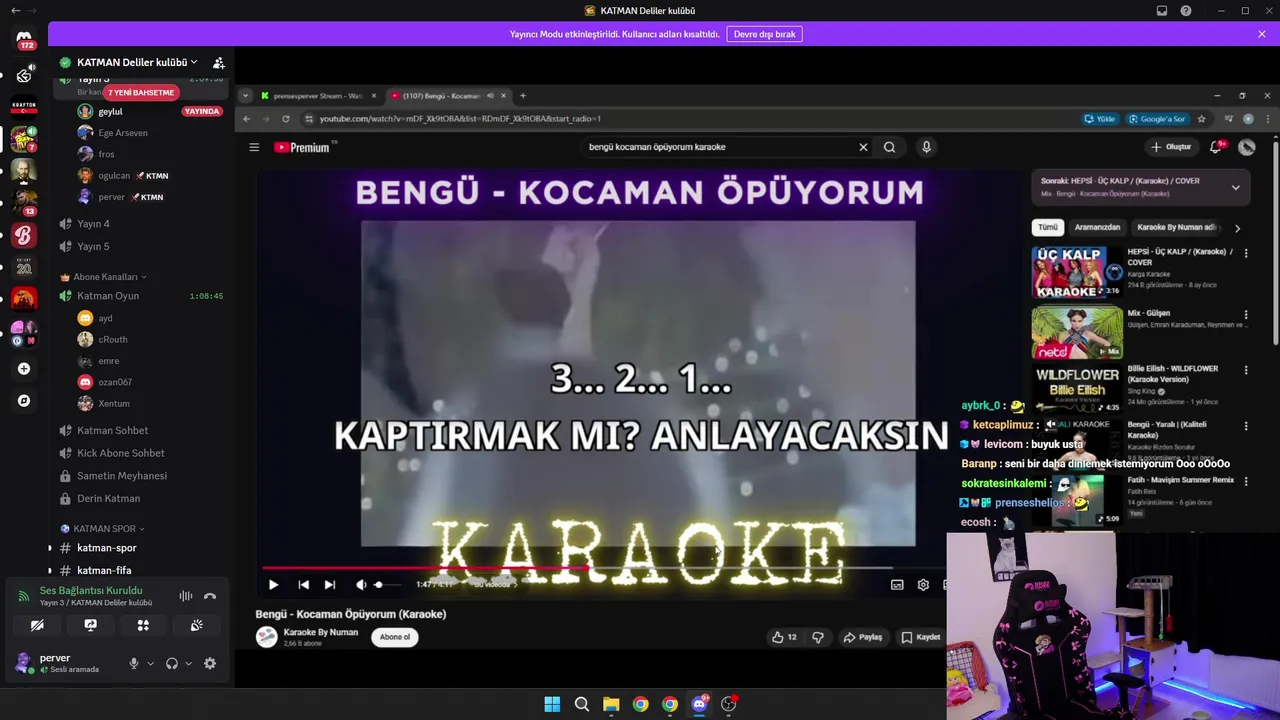Go to YouTube Premium home logo
The width and height of the screenshot is (1280, 720).
301,147
